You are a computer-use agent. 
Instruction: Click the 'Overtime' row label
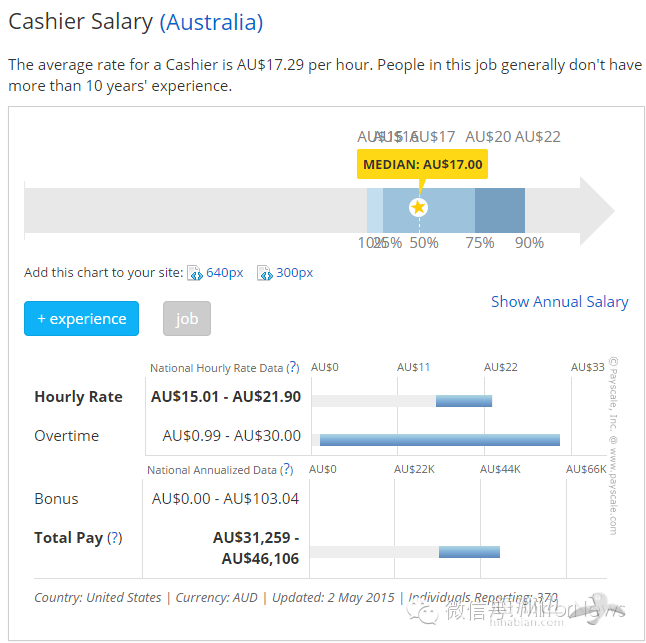[x=67, y=436]
